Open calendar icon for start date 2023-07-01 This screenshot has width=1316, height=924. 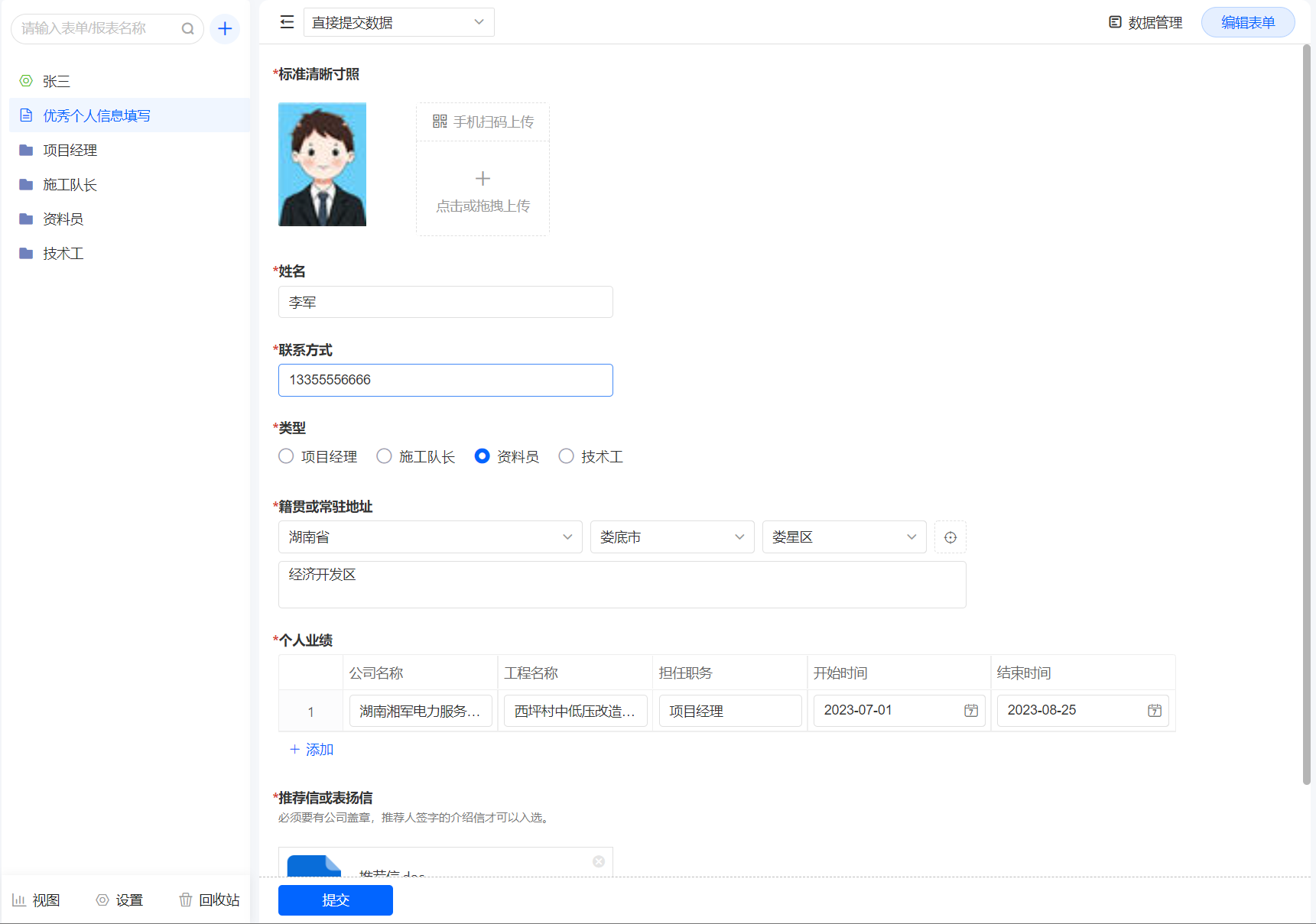[x=970, y=711]
